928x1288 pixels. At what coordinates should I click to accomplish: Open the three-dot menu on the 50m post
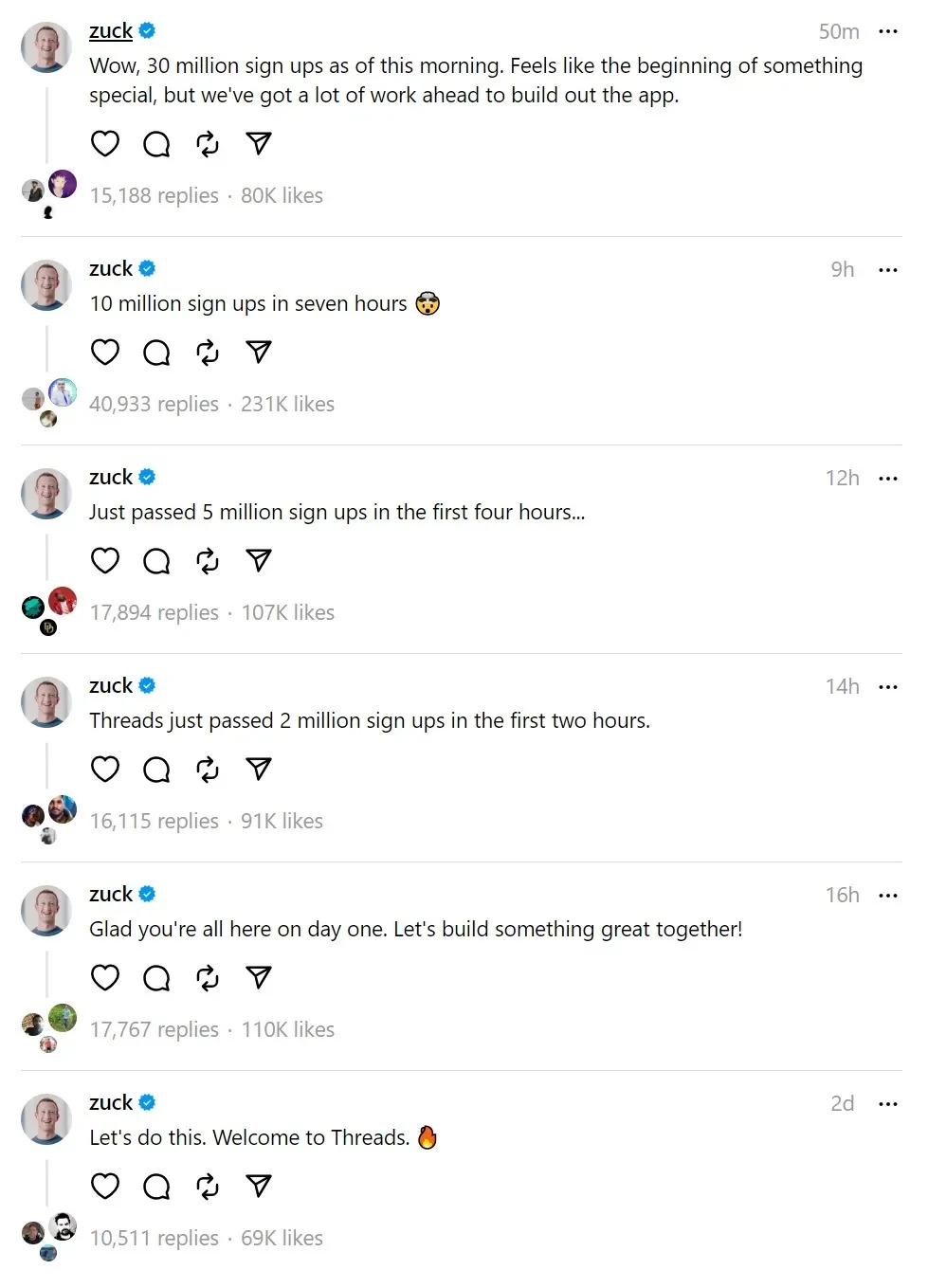click(887, 31)
